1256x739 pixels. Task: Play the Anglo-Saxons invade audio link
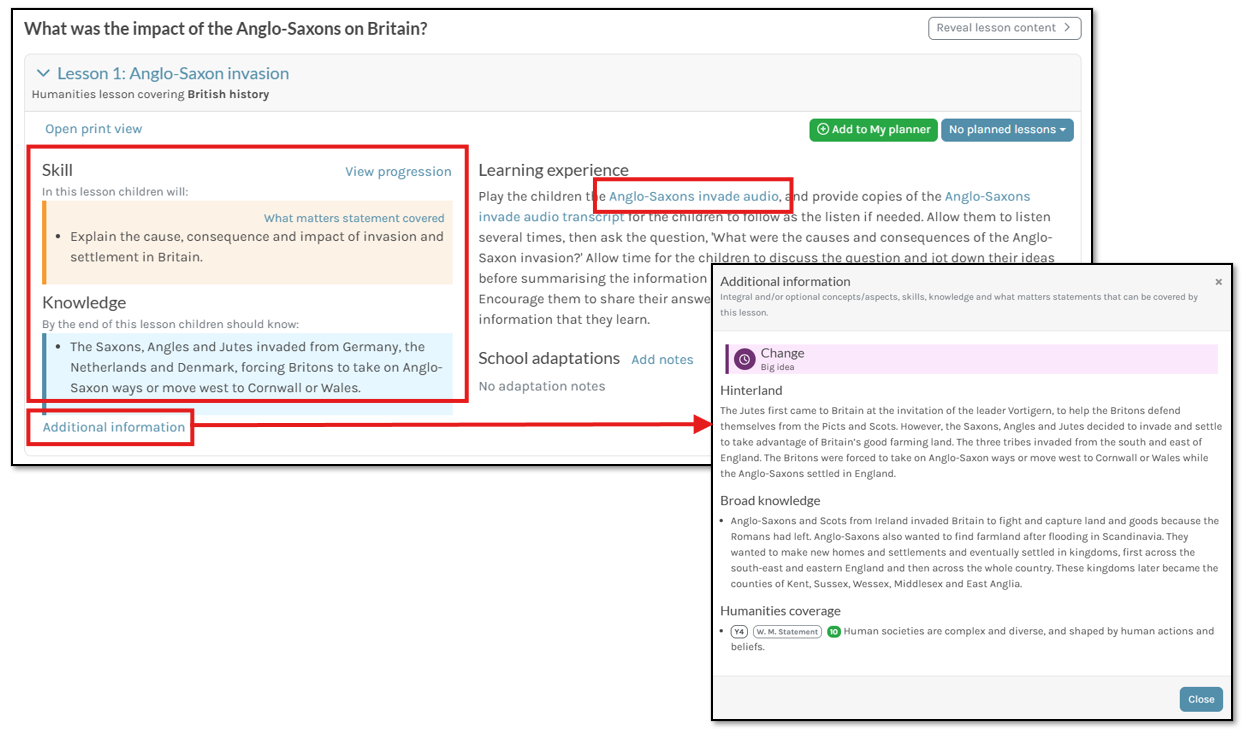(x=693, y=196)
